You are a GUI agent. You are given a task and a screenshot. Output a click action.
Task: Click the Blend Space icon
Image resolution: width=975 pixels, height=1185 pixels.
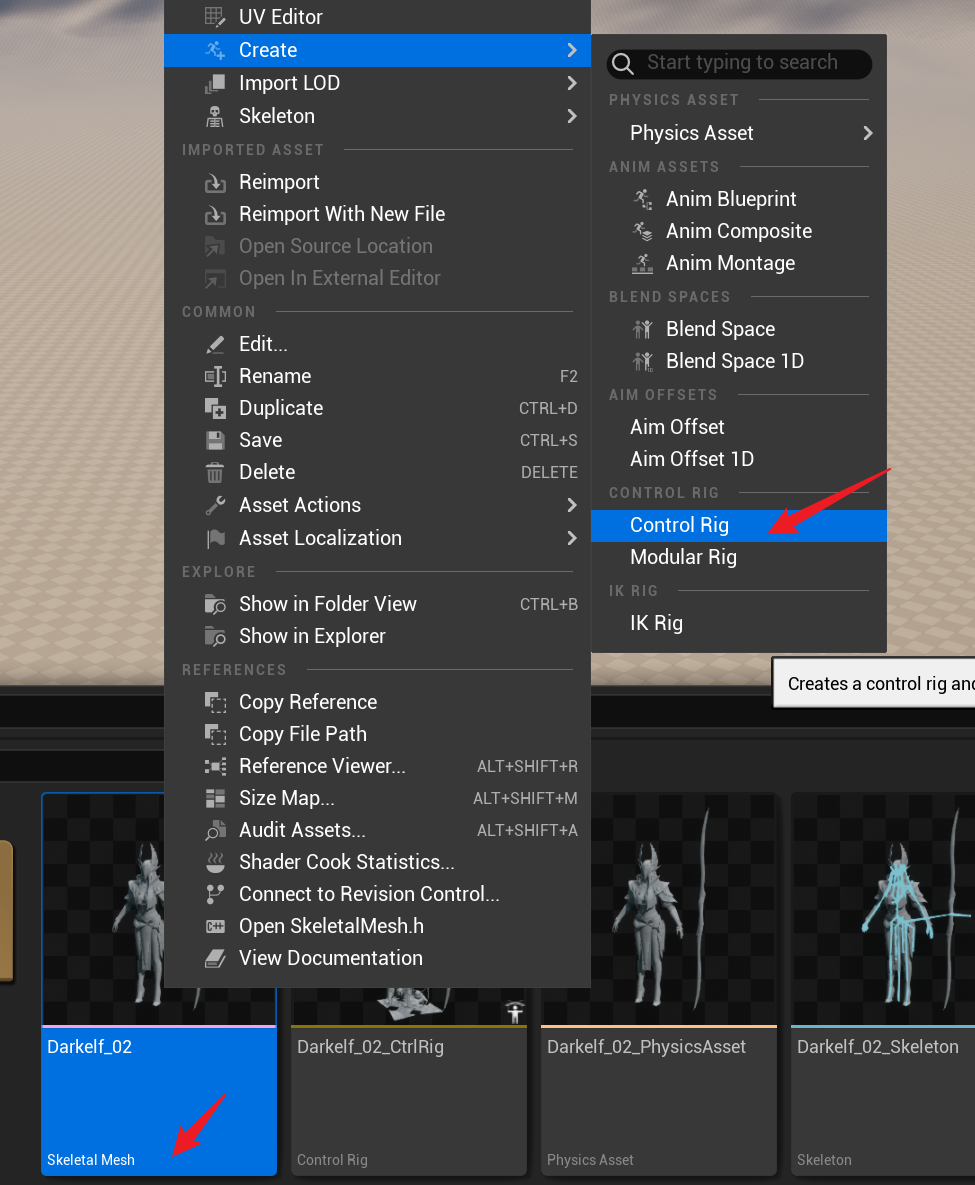642,330
